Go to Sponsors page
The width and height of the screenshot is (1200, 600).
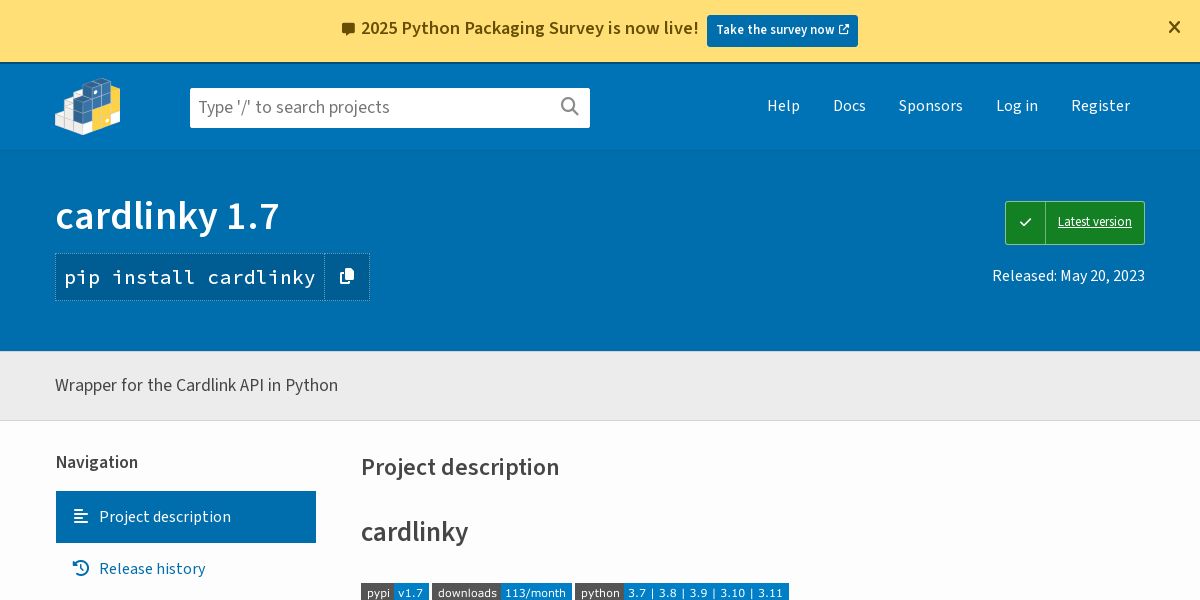[x=930, y=106]
